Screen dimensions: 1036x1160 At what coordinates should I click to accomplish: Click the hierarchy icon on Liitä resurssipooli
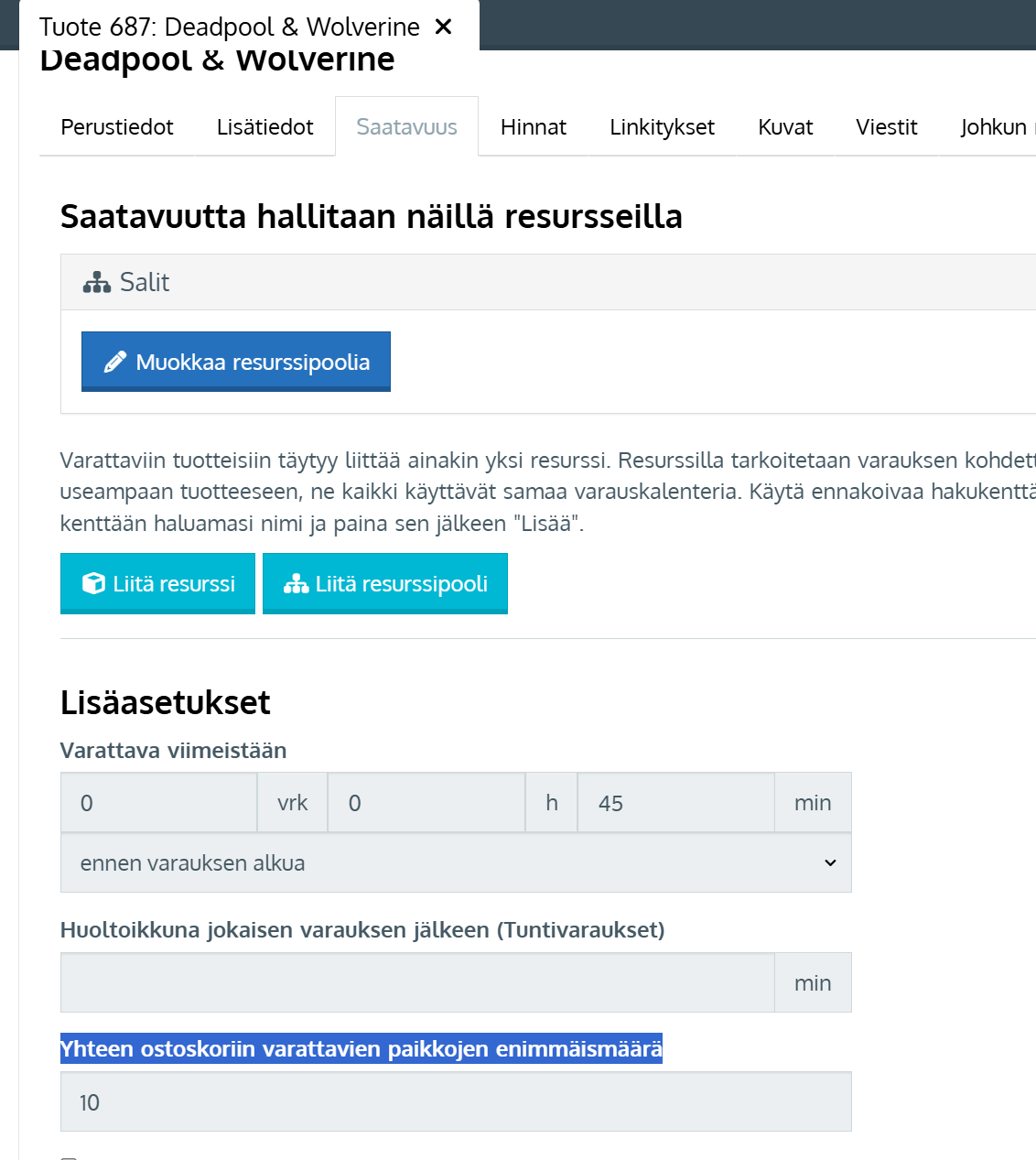(296, 584)
